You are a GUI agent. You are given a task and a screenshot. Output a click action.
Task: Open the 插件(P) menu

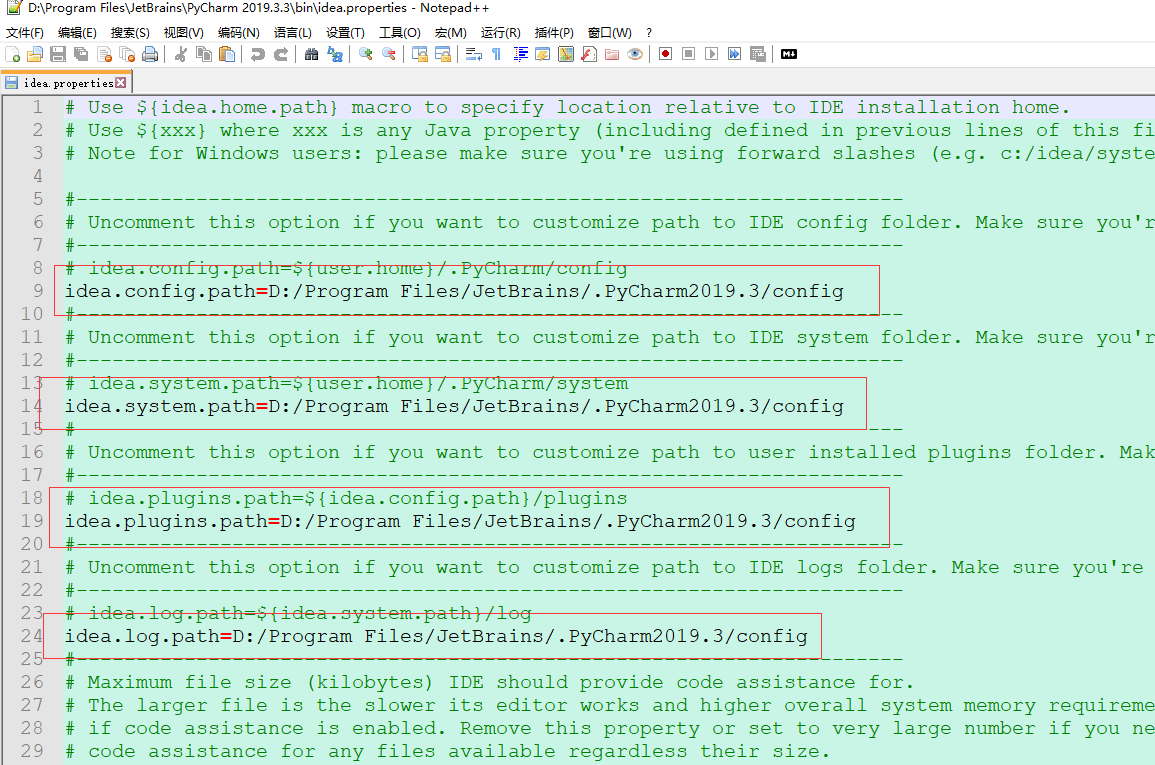(554, 32)
